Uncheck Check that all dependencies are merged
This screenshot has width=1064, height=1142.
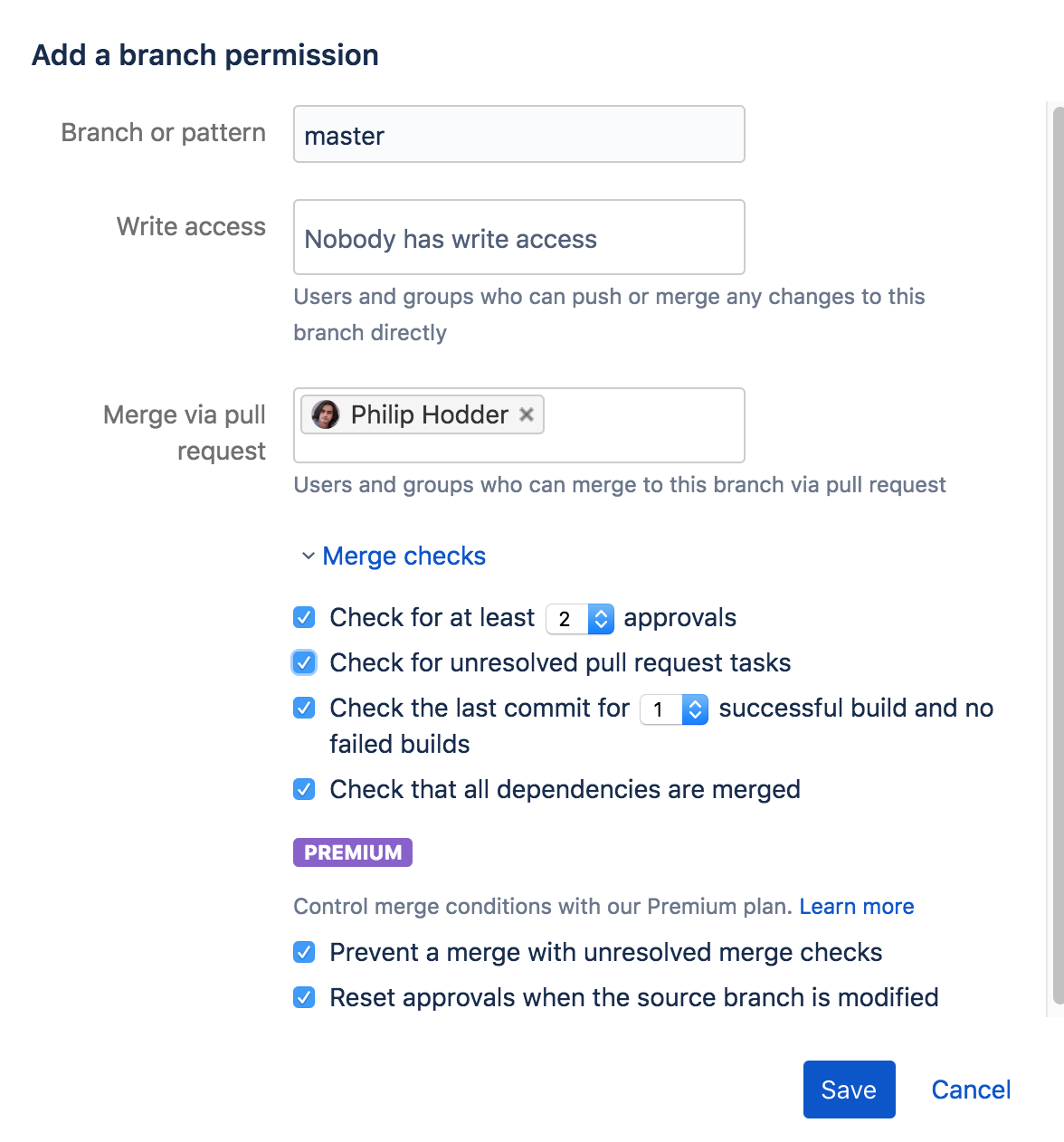(x=304, y=789)
